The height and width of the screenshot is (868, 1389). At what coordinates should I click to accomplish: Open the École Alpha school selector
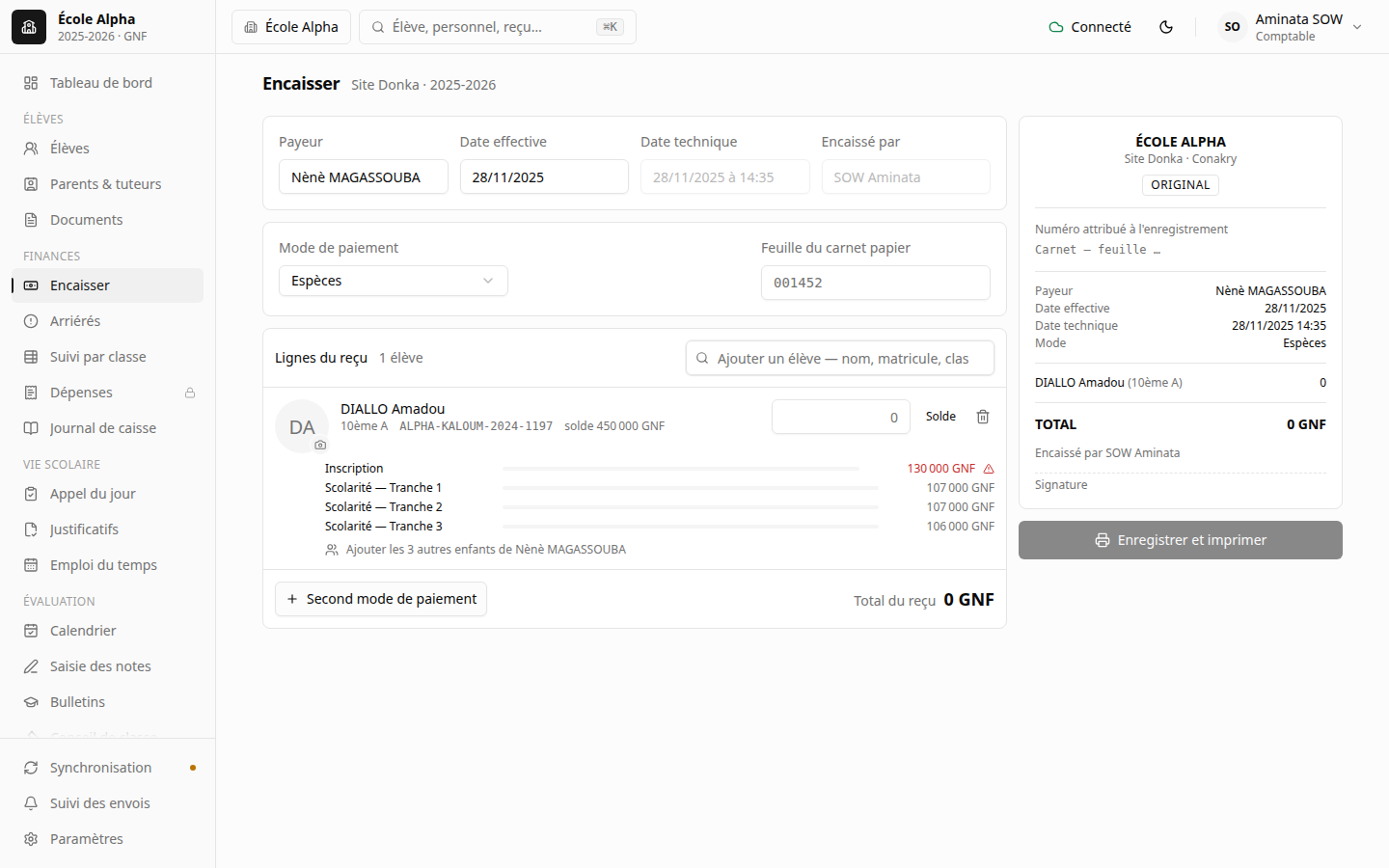coord(290,27)
